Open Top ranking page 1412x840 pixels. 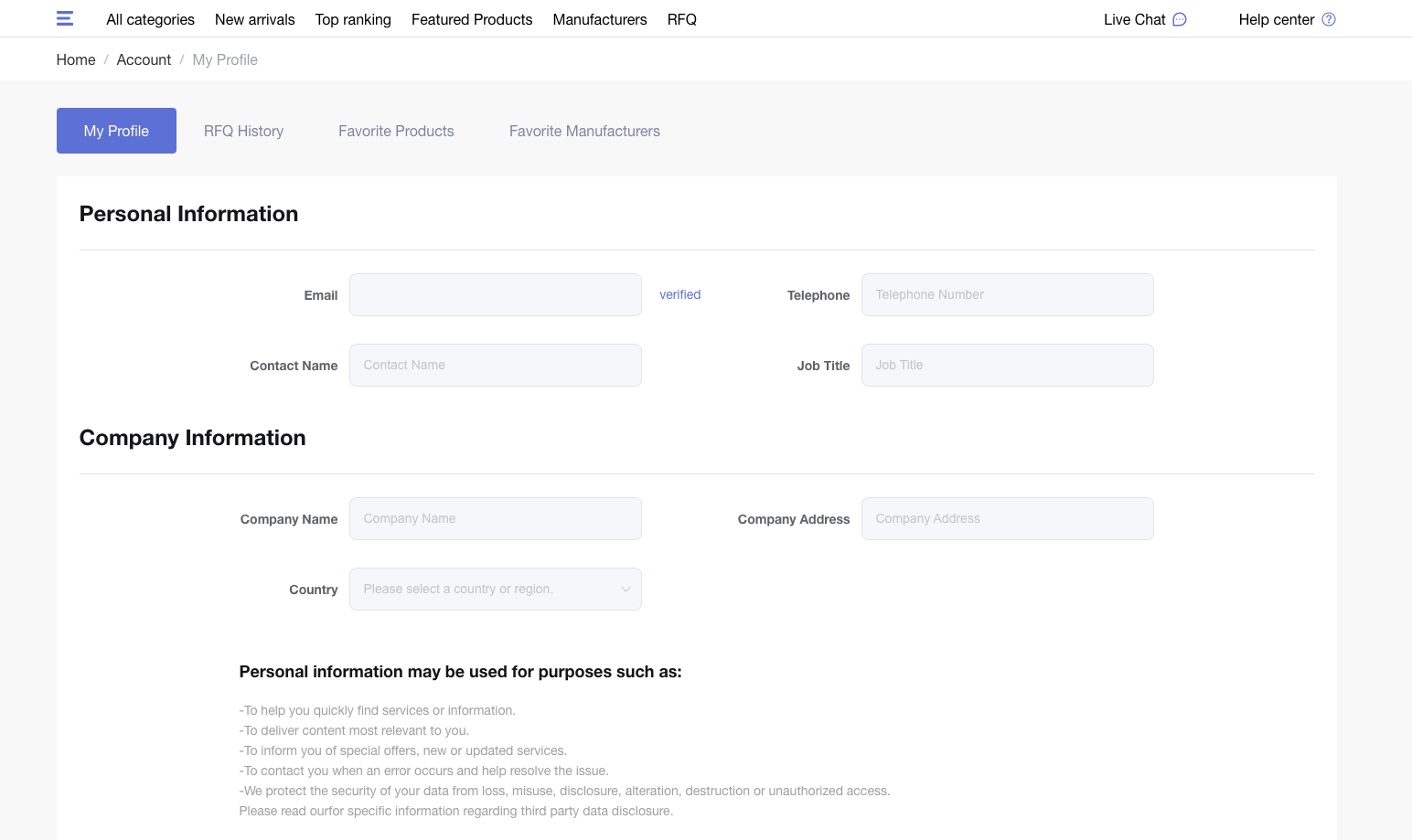click(353, 19)
